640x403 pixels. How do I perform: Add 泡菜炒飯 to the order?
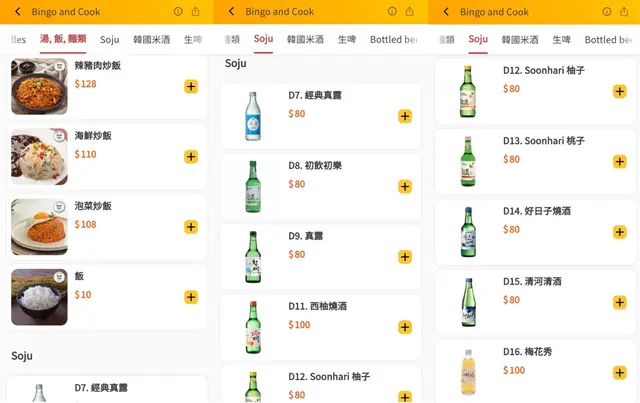pyautogui.click(x=191, y=227)
